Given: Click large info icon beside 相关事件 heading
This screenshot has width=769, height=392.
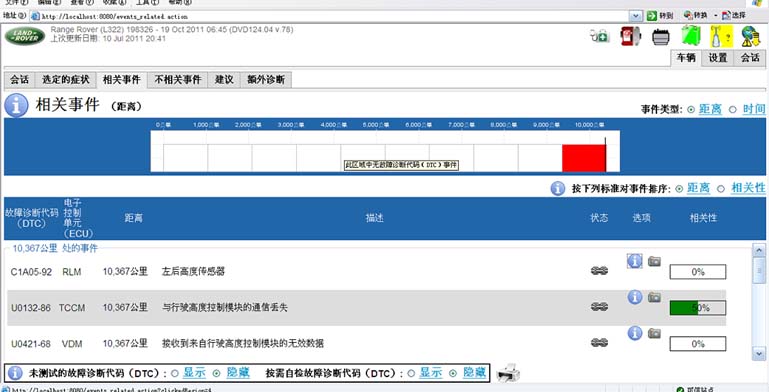Looking at the screenshot, I should [x=16, y=105].
